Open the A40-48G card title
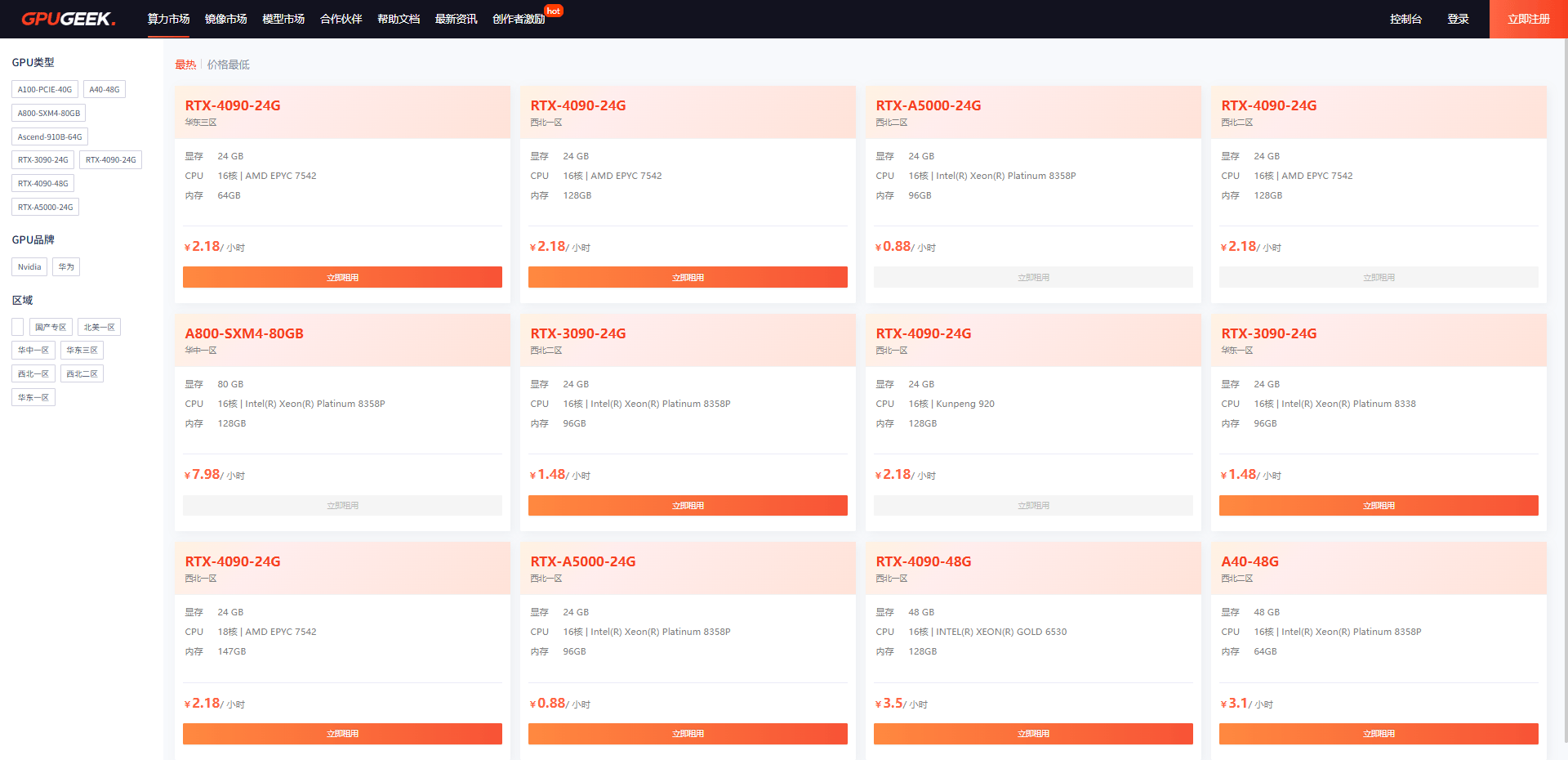The height and width of the screenshot is (760, 1568). pyautogui.click(x=1249, y=561)
